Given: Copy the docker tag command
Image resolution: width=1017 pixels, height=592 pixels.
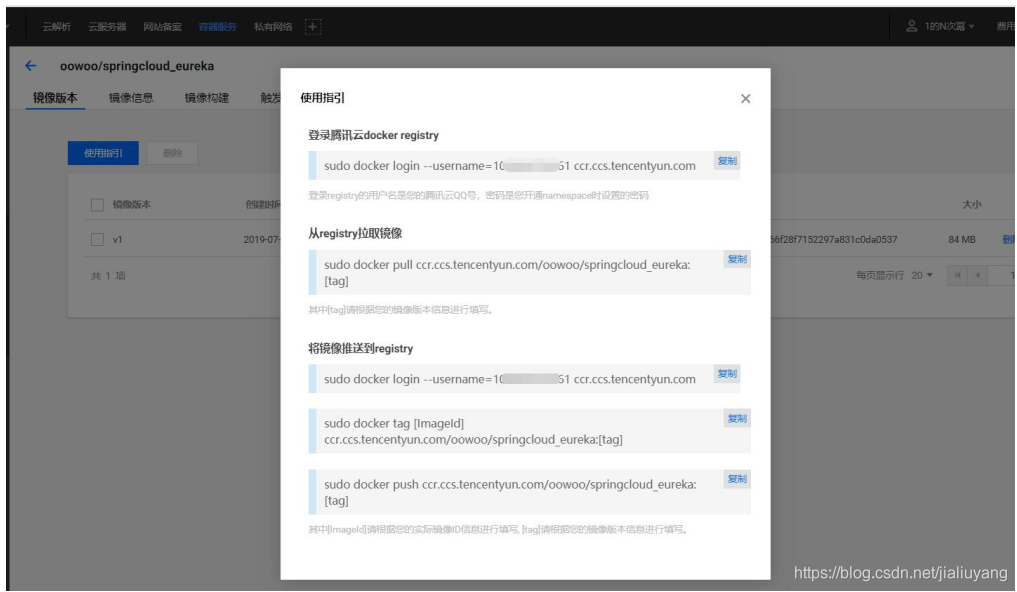Looking at the screenshot, I should (737, 419).
